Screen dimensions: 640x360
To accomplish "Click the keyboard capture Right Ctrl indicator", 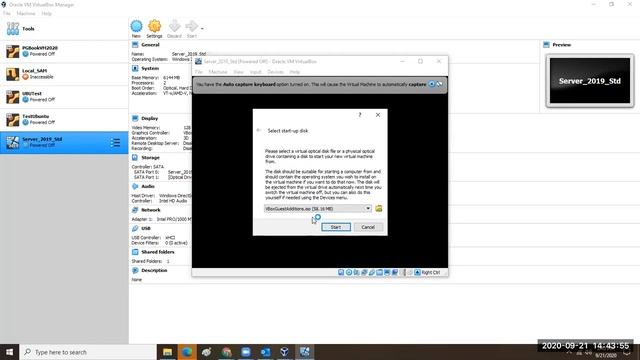I will click(427, 272).
